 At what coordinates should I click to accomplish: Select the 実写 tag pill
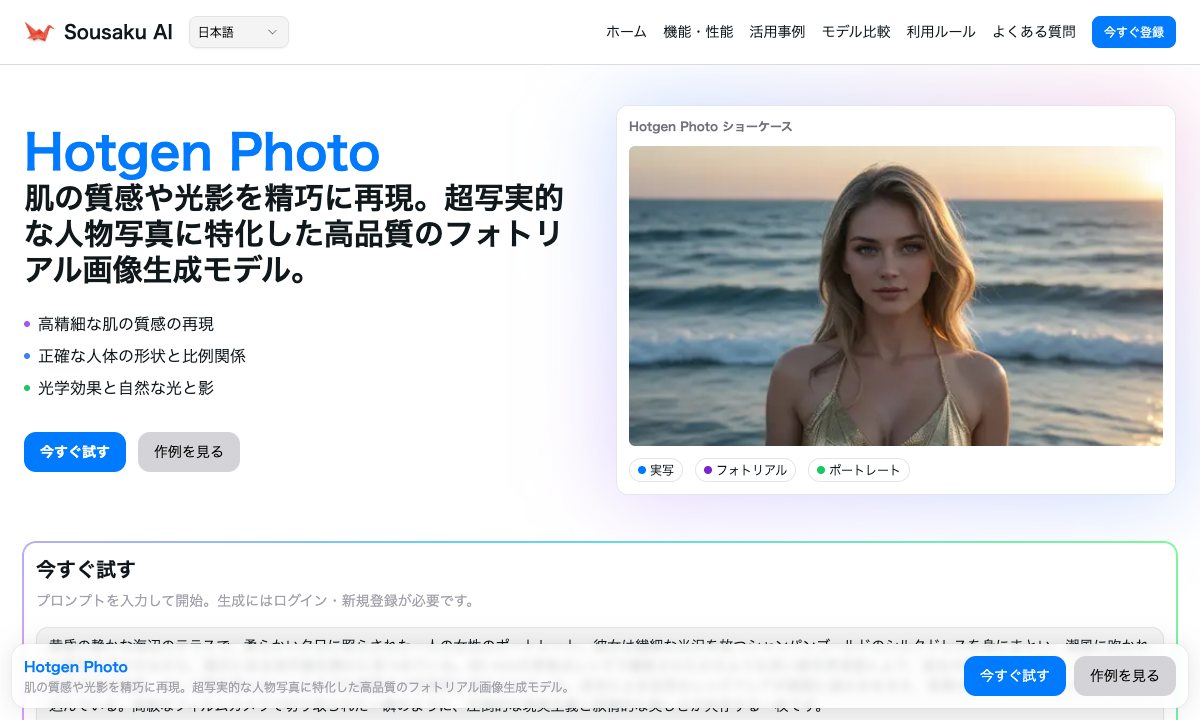click(x=656, y=469)
